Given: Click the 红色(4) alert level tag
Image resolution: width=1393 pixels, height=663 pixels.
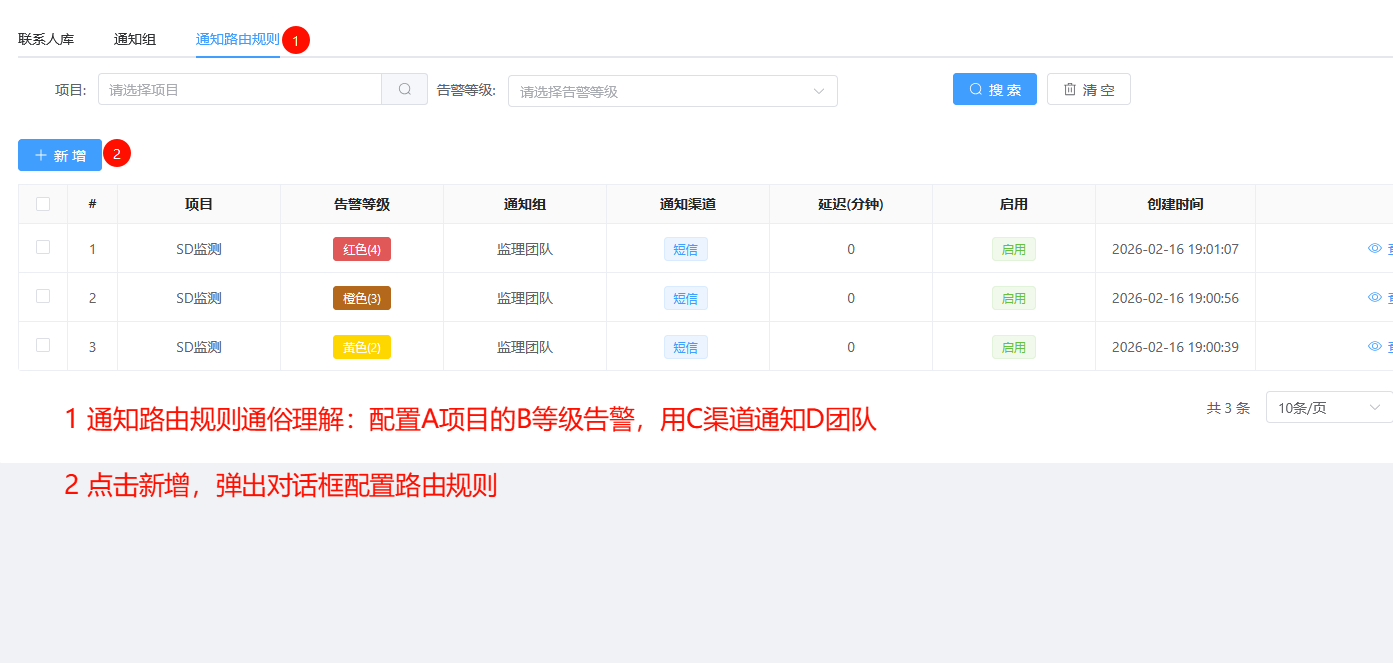Looking at the screenshot, I should tap(361, 249).
